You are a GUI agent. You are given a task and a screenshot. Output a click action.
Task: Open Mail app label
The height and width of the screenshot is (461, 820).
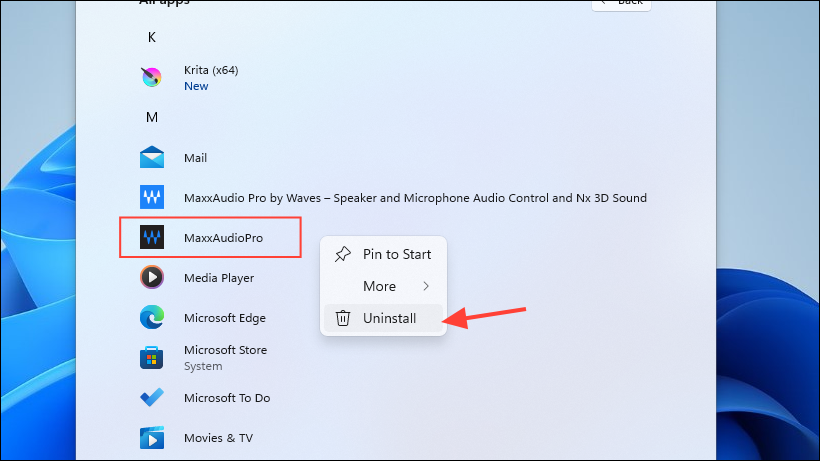pos(196,158)
